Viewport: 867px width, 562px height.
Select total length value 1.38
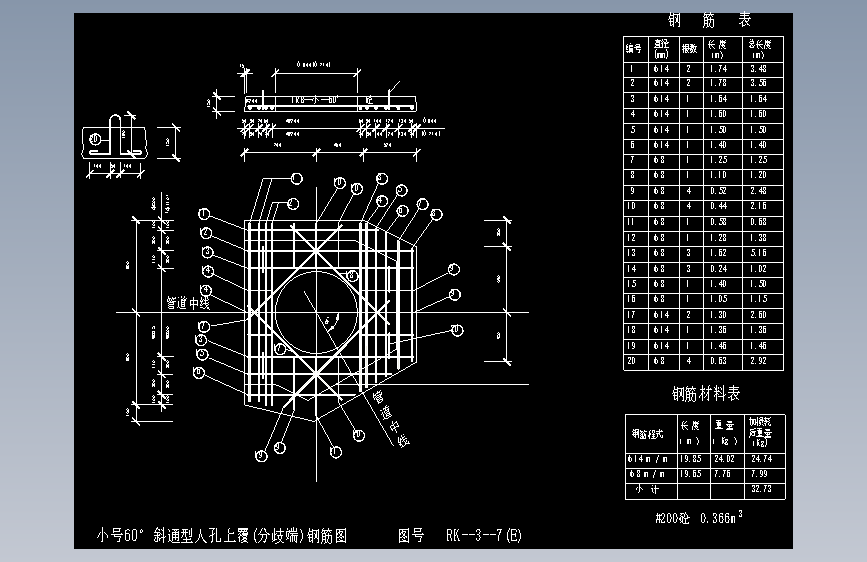coord(758,238)
